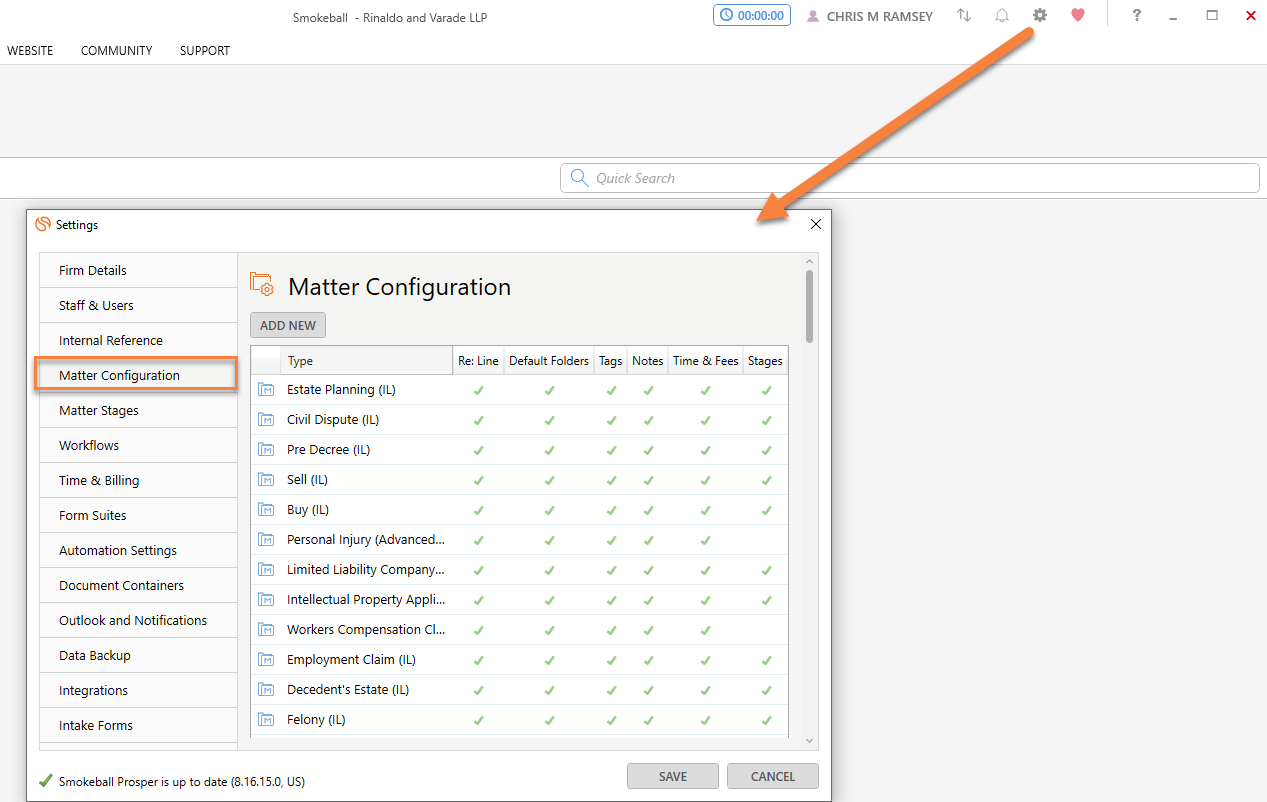Select Matter Configuration section
Viewport: 1267px width, 802px height.
tap(136, 375)
